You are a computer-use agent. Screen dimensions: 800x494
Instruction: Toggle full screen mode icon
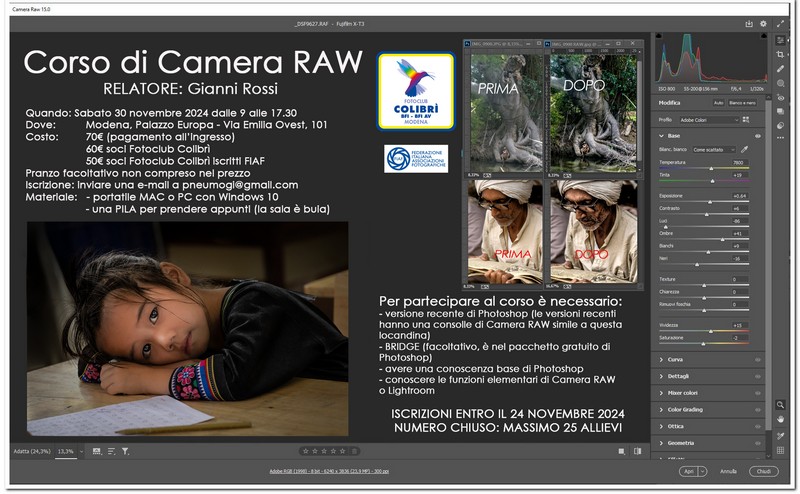pyautogui.click(x=780, y=24)
